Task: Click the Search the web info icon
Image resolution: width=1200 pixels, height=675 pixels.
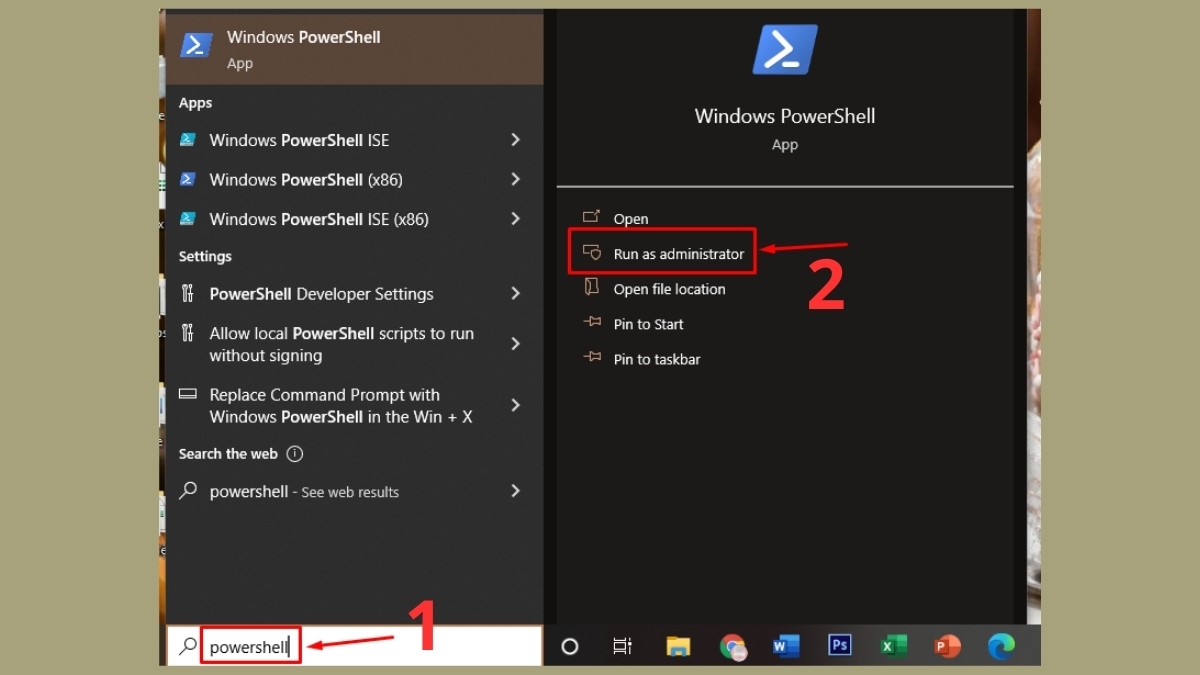Action: [295, 454]
